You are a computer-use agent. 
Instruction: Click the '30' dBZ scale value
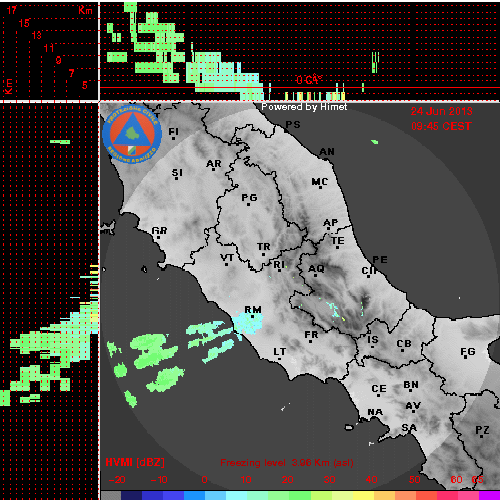[329, 480]
